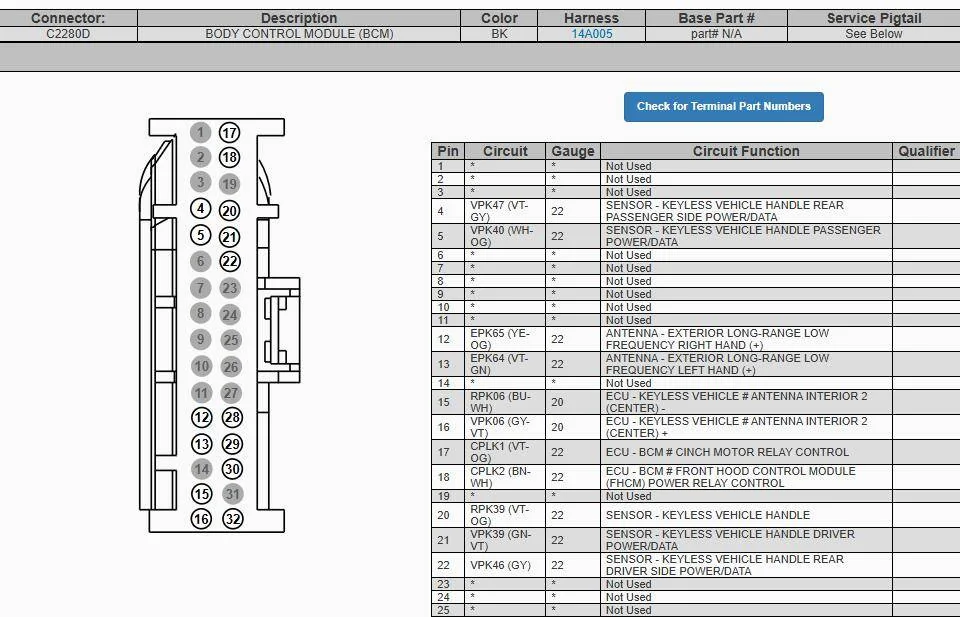Select pin 20 circle in connector diagram
The image size is (960, 617).
(x=230, y=211)
